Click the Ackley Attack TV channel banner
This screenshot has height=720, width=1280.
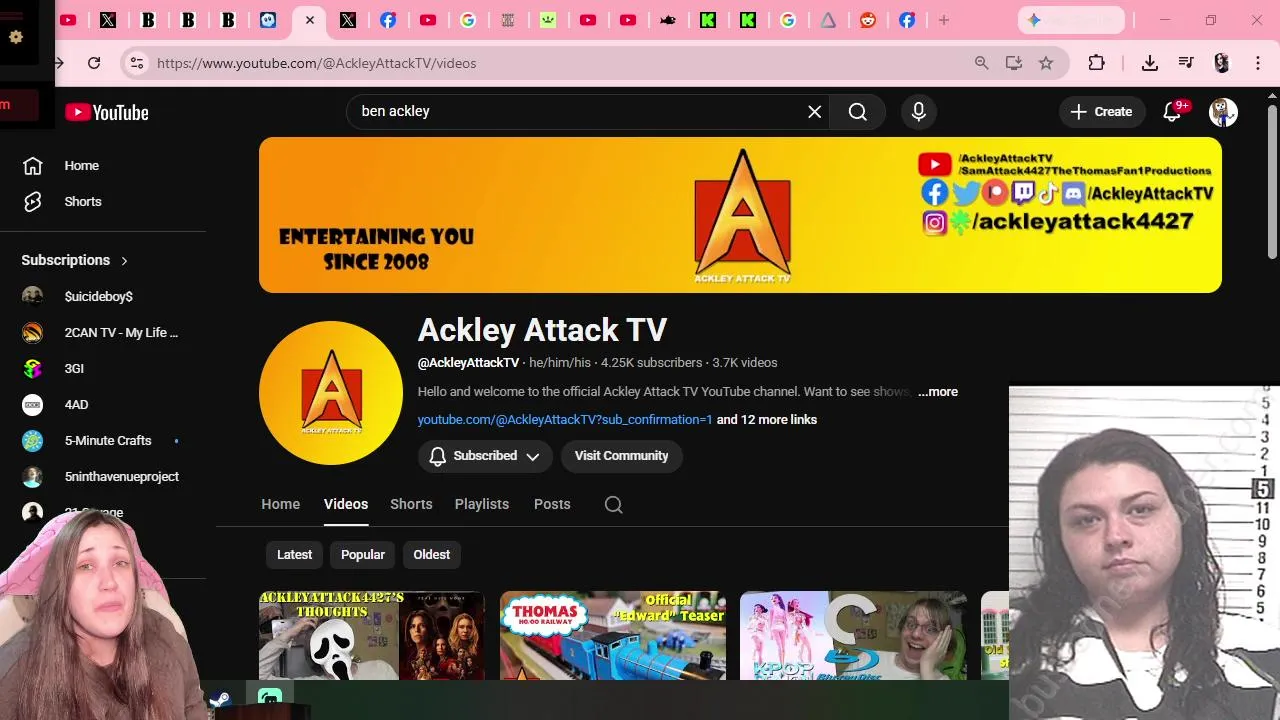tap(740, 215)
